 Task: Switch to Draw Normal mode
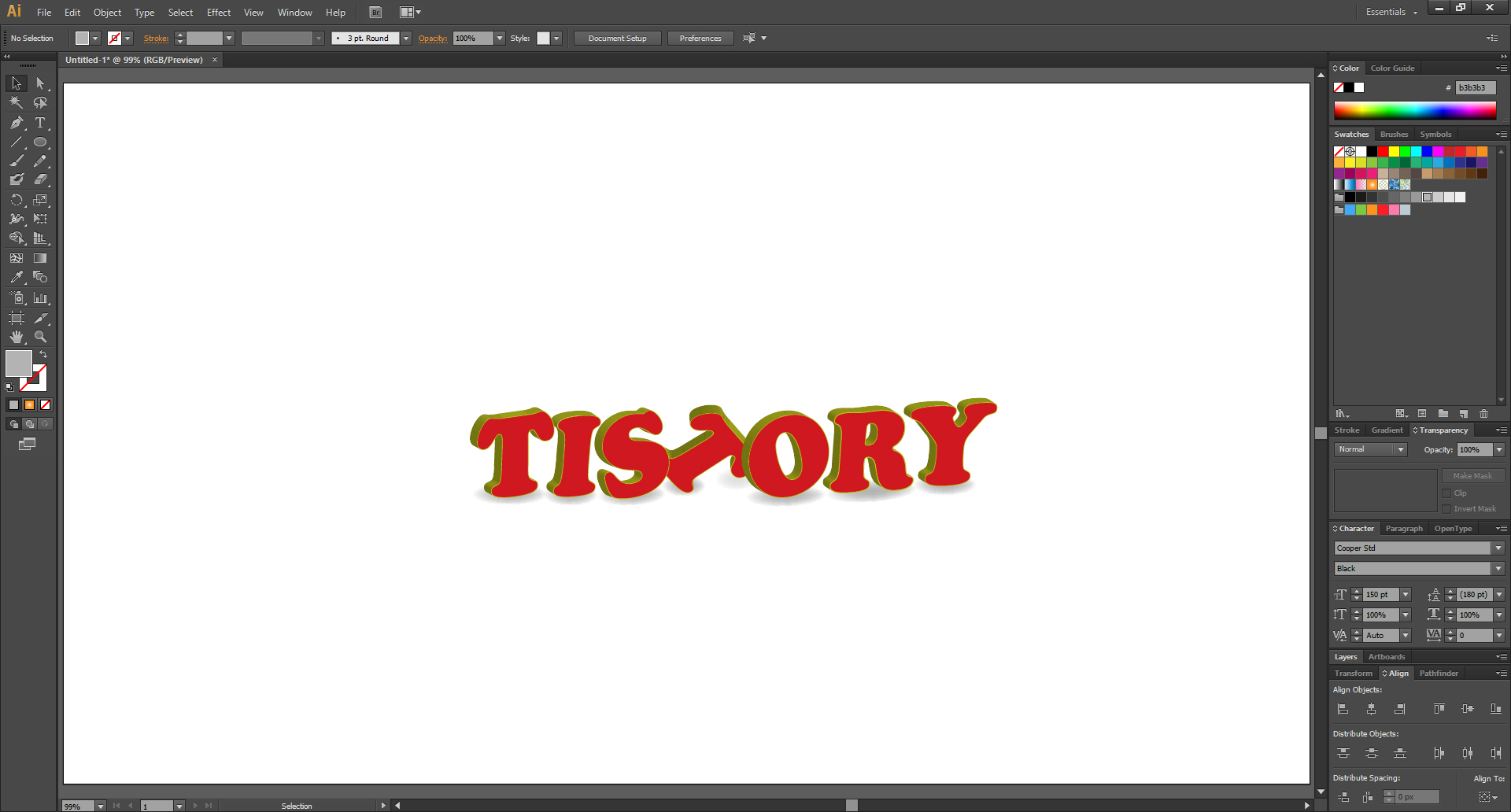[x=13, y=424]
